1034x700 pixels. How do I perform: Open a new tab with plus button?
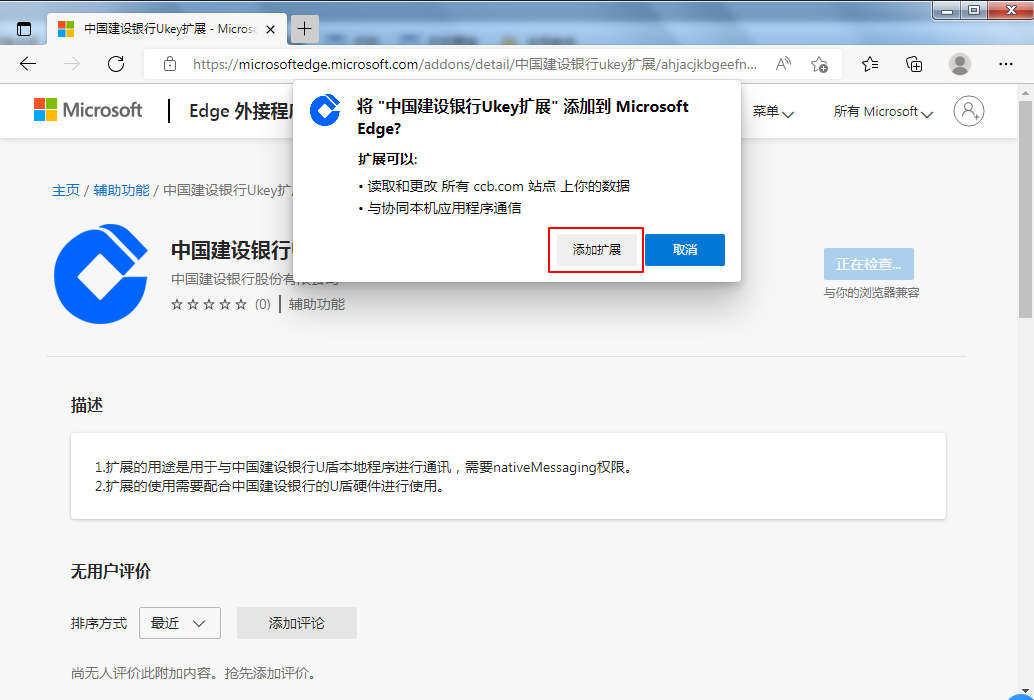click(305, 29)
